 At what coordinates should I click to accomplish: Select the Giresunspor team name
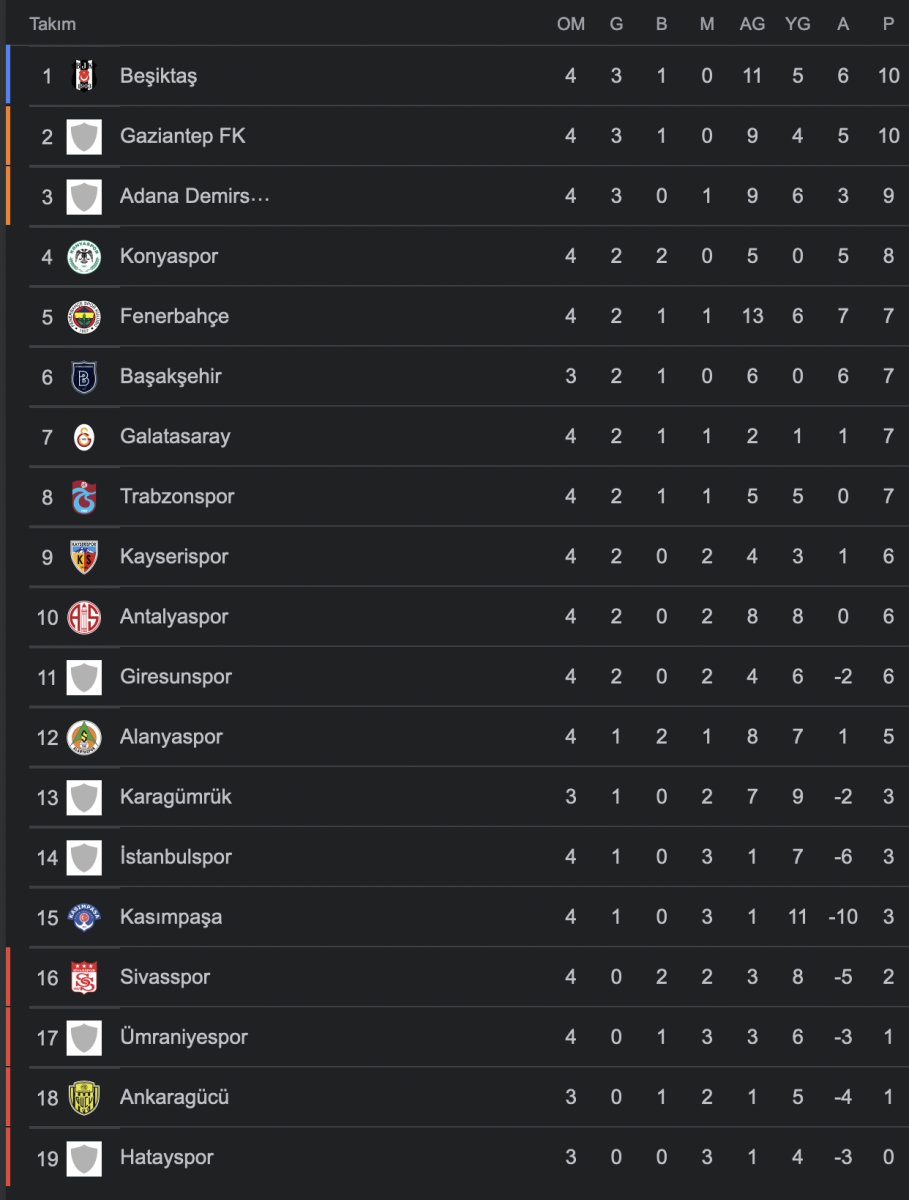coord(176,677)
